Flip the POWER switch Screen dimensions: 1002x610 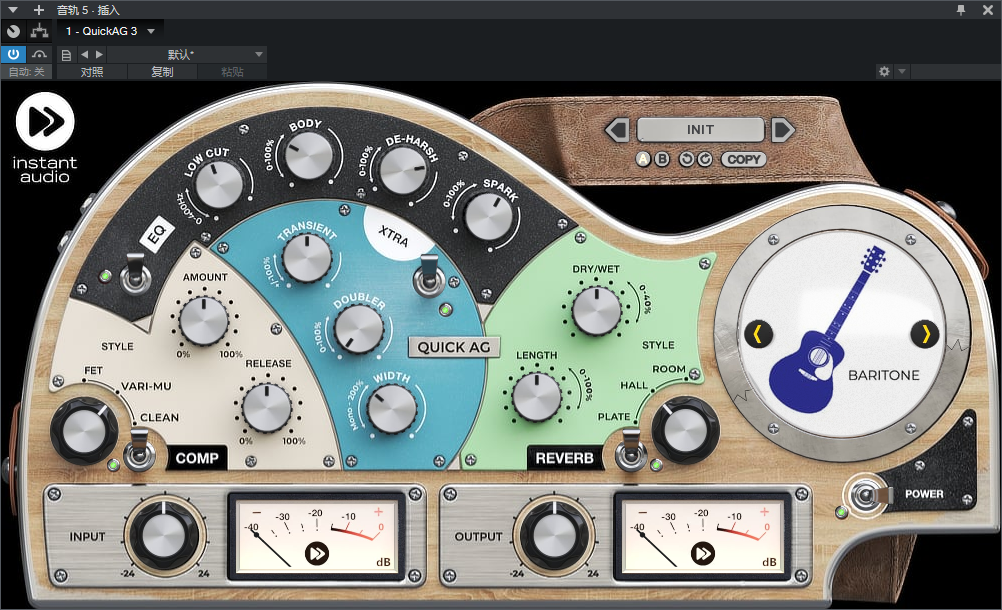click(868, 496)
